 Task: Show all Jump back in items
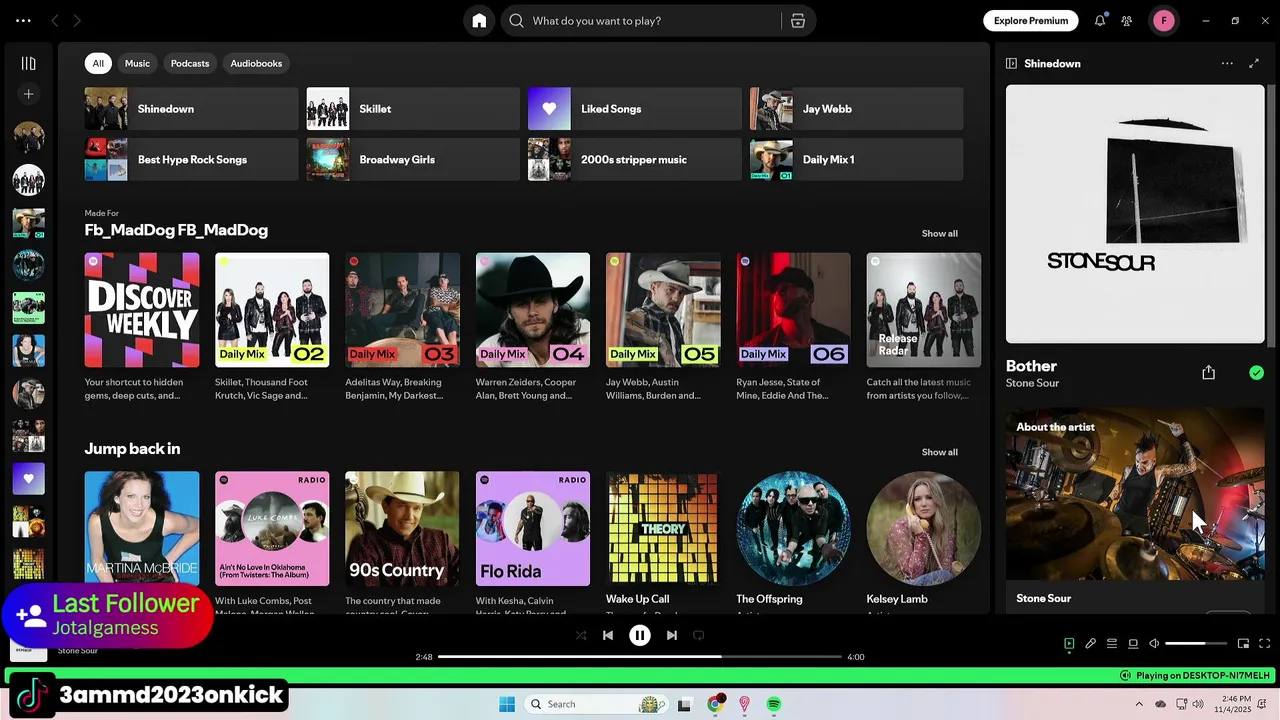point(939,452)
